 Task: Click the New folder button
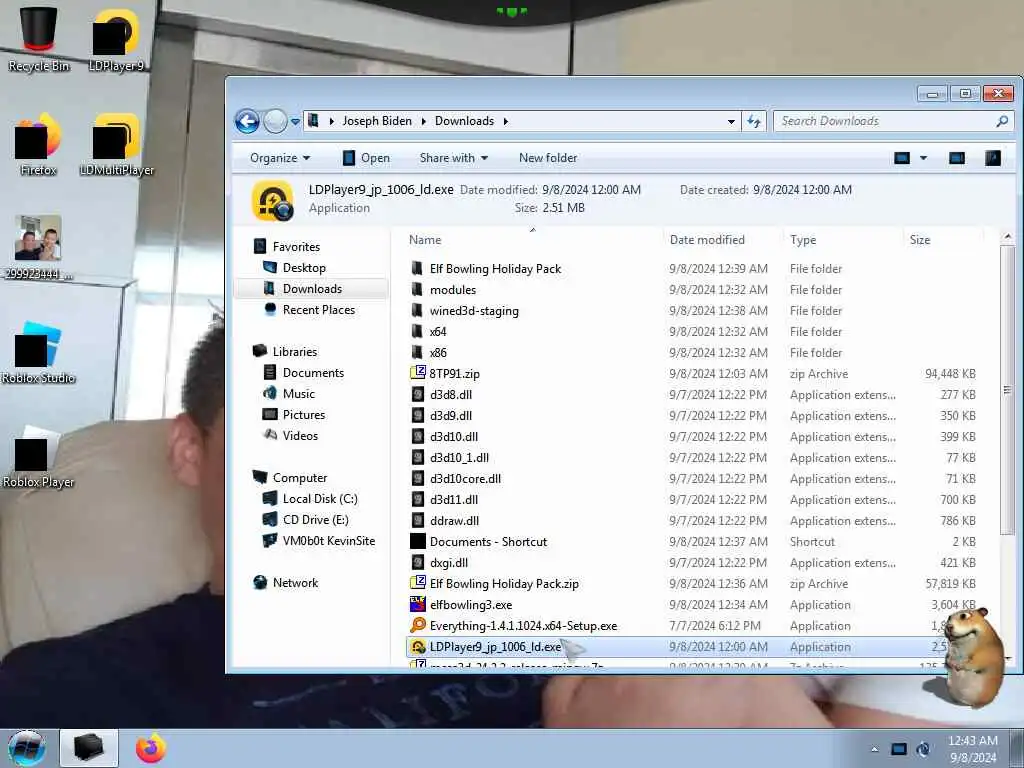point(548,158)
